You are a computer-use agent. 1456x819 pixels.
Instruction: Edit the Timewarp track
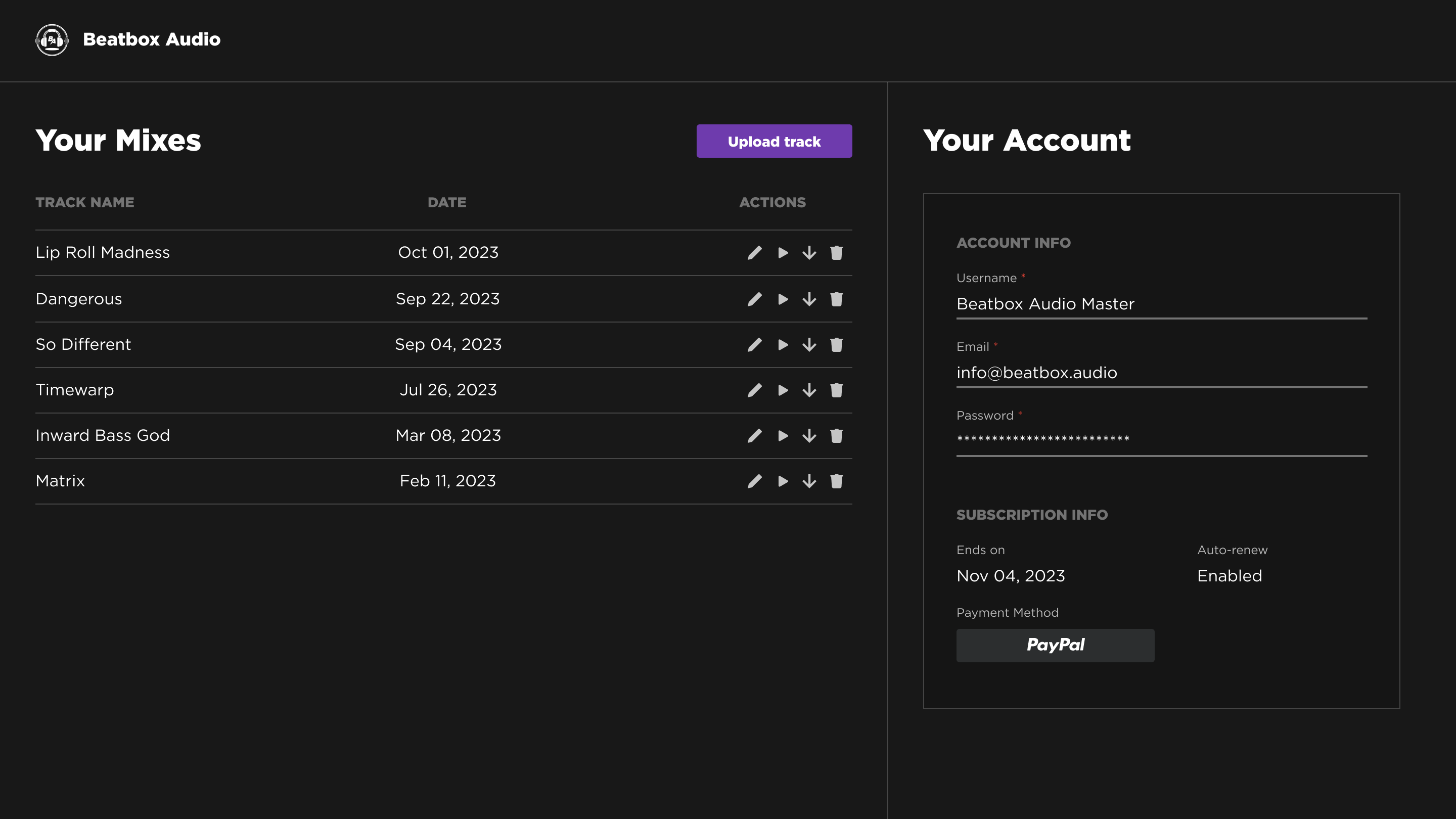pyautogui.click(x=755, y=390)
